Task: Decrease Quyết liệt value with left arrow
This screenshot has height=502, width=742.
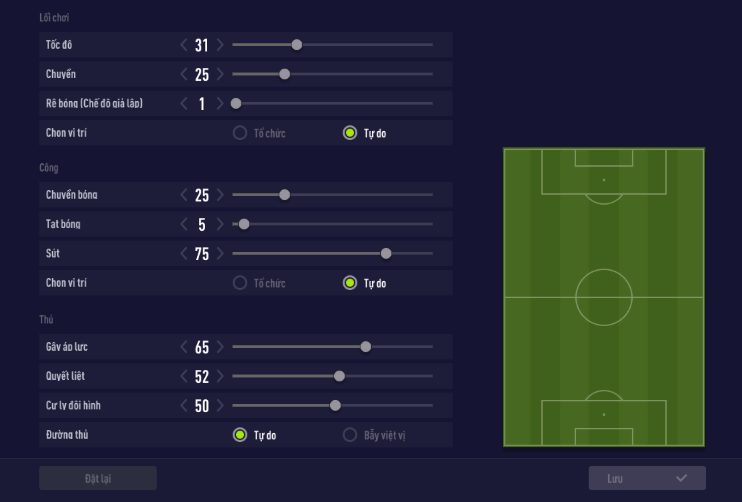Action: 184,376
